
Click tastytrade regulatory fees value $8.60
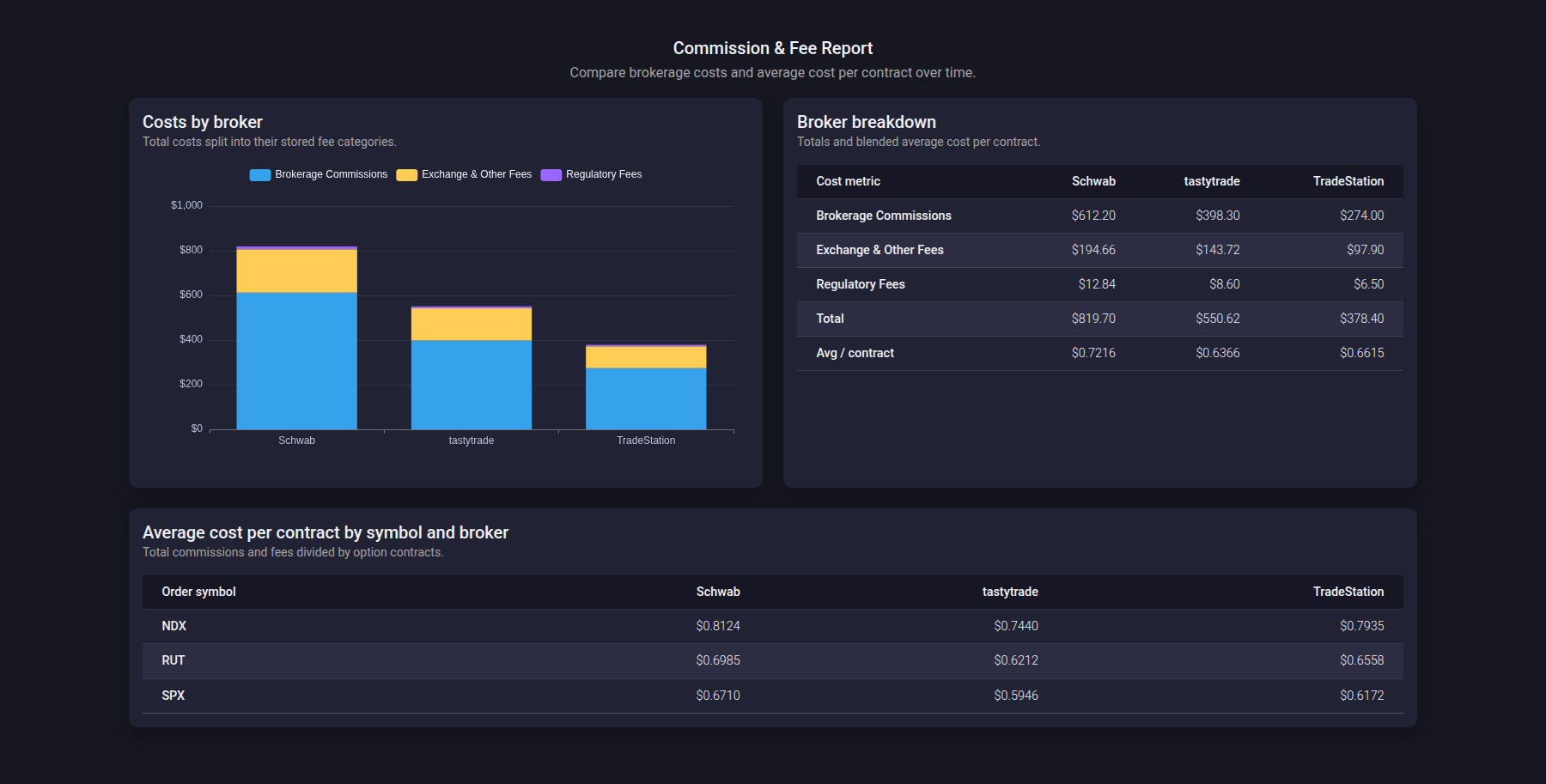[x=1225, y=284]
